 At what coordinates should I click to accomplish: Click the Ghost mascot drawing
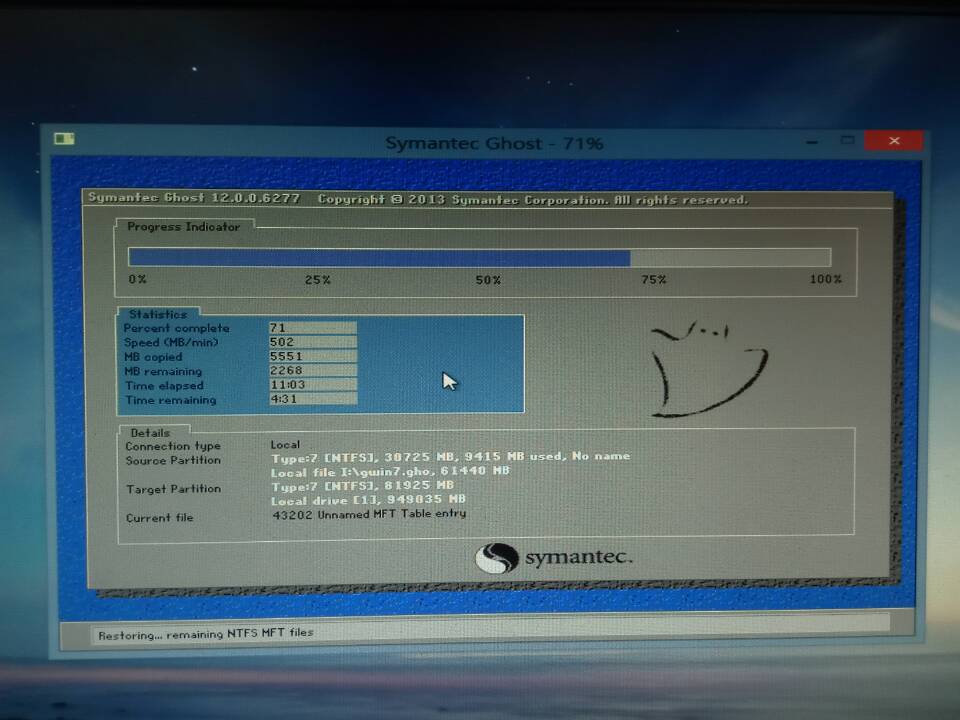[709, 369]
